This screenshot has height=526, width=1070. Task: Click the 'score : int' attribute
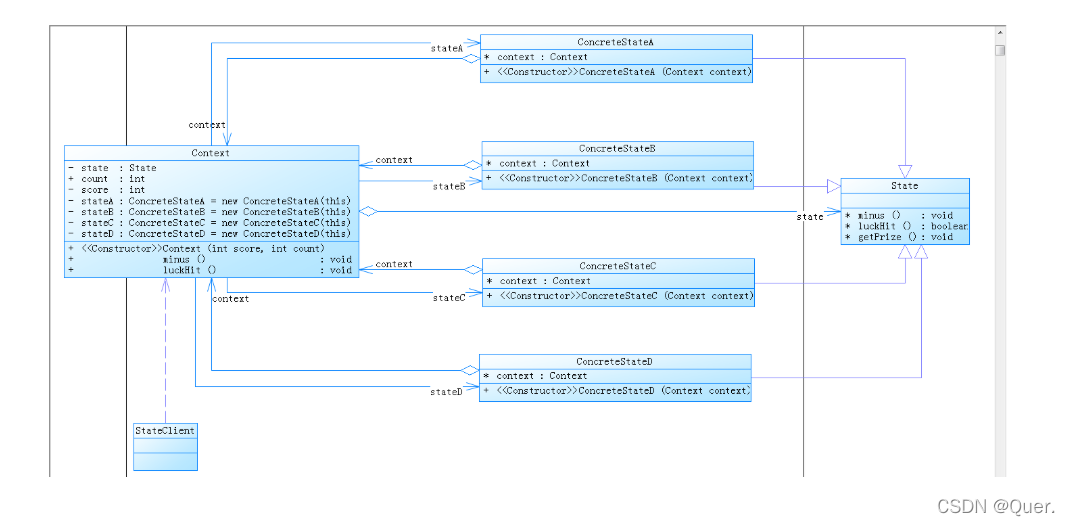[x=107, y=190]
